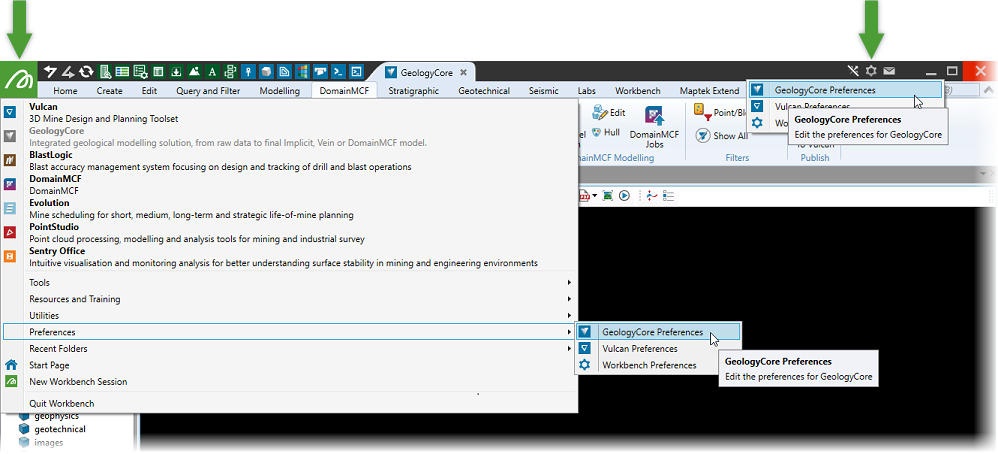This screenshot has width=998, height=454.
Task: Click the BlastLogic icon in left strip
Action: tap(10, 160)
